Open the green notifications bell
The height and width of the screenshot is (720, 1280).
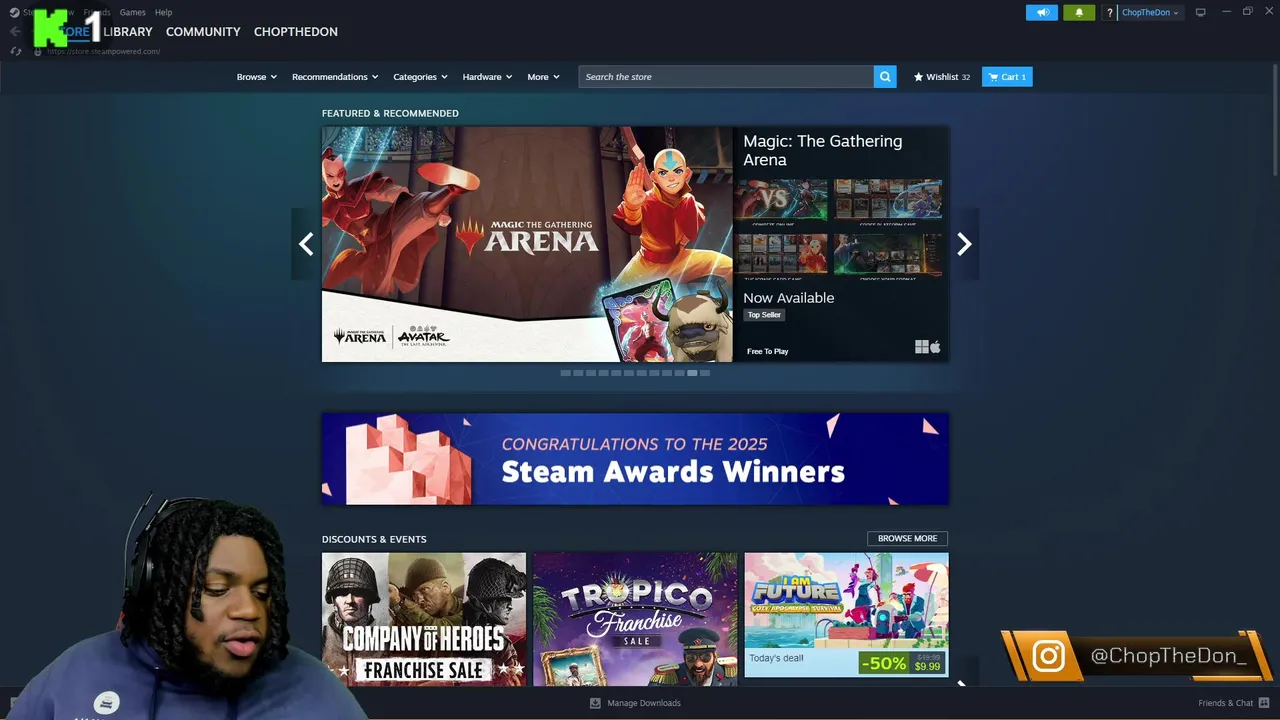click(1078, 12)
